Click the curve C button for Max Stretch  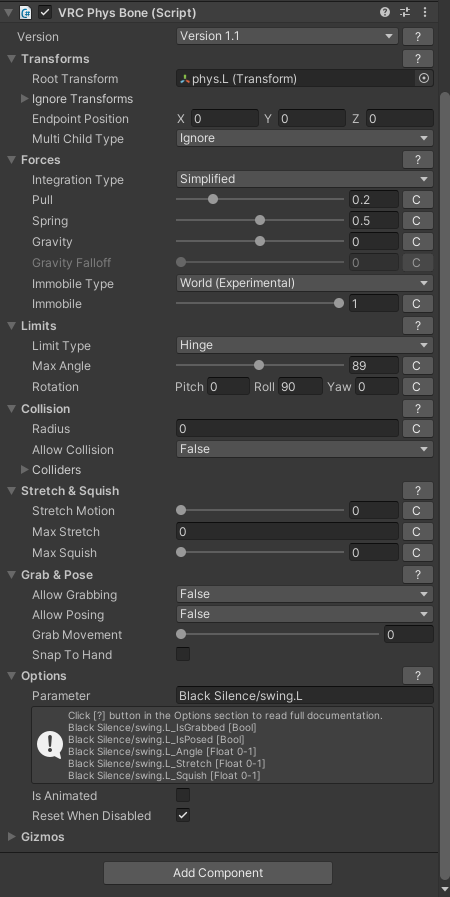(x=417, y=531)
